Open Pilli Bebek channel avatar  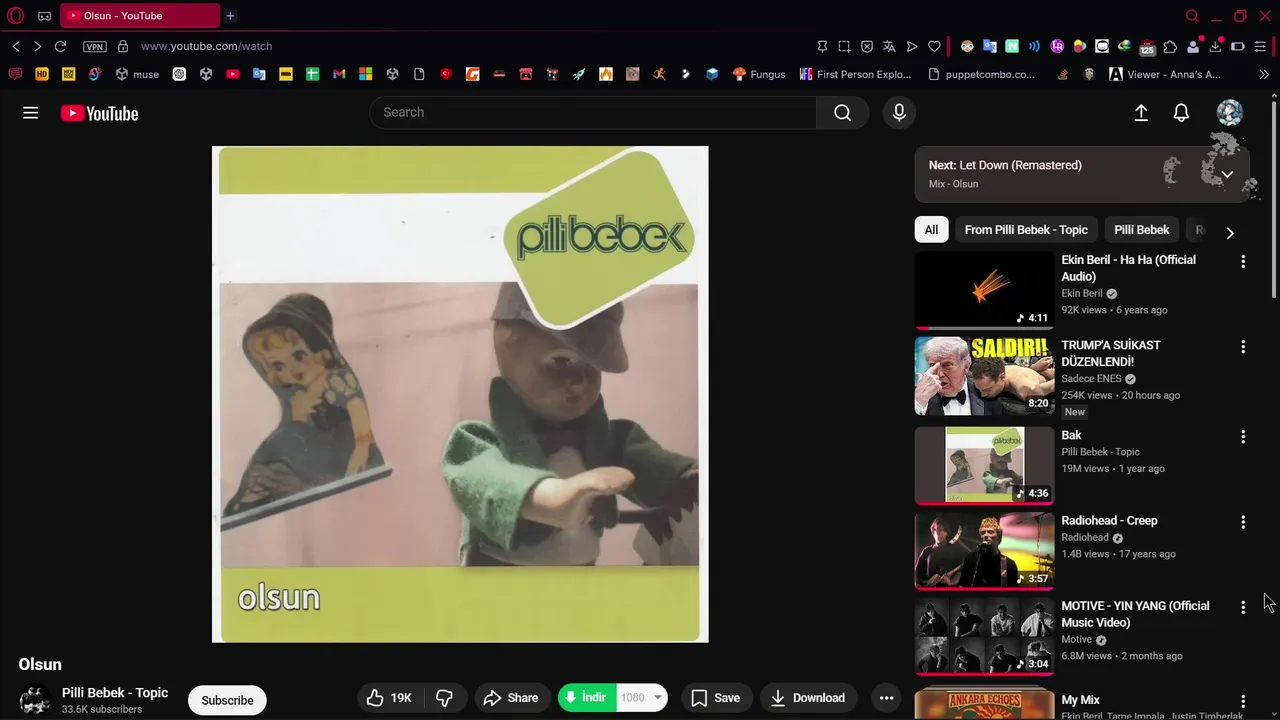click(35, 699)
